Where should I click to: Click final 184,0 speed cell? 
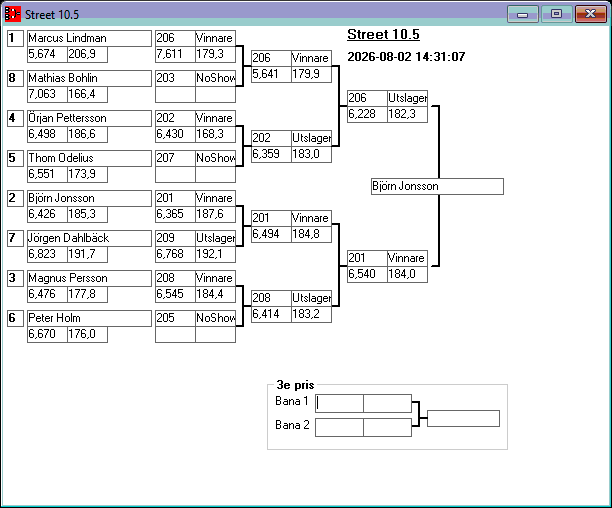[x=407, y=274]
